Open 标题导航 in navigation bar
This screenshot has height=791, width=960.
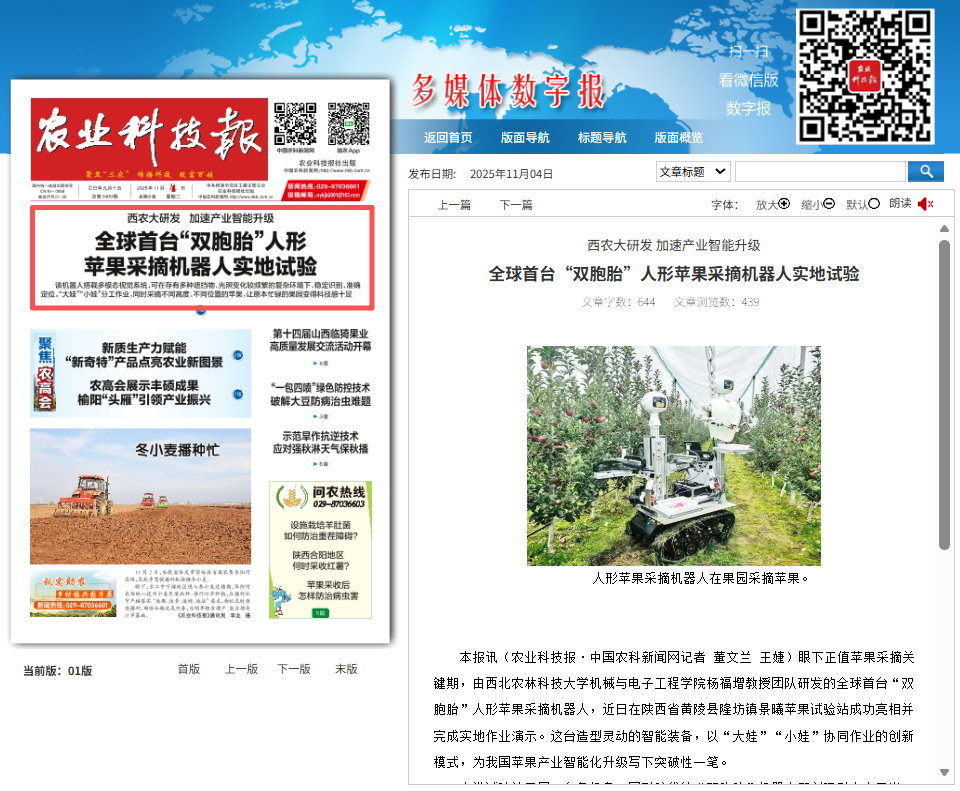pyautogui.click(x=602, y=138)
